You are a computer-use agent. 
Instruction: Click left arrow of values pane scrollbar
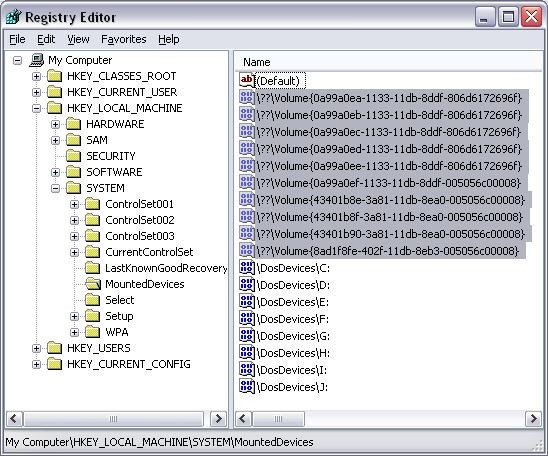coord(243,419)
